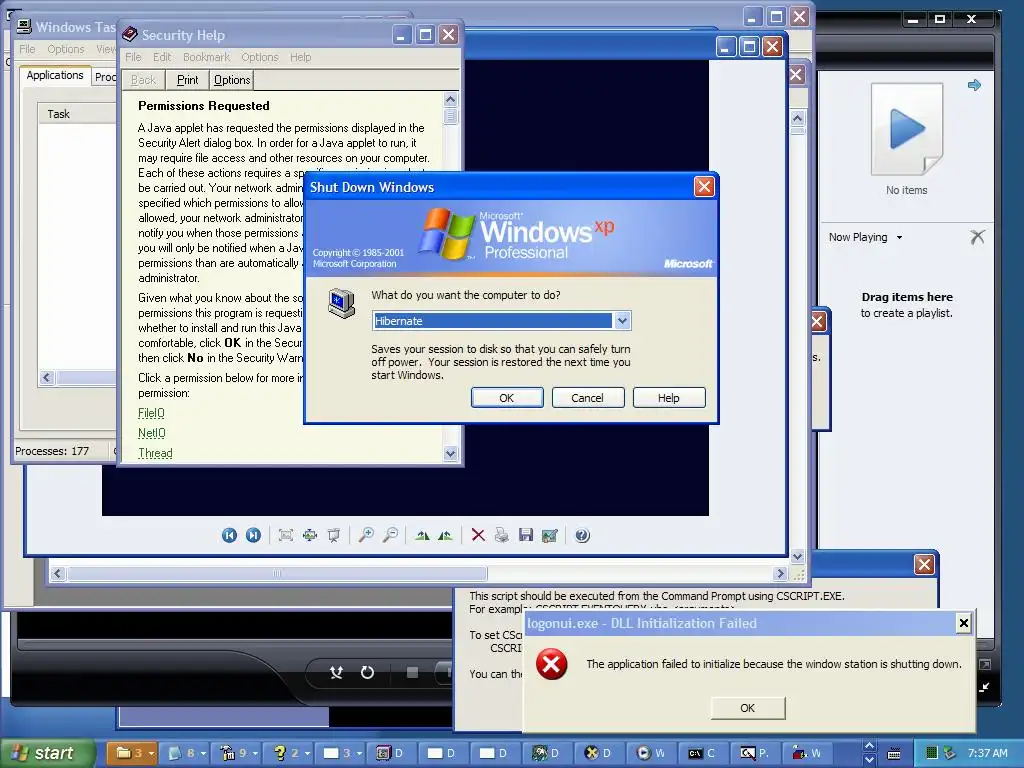
Task: Open the on-screen keyboard tray icon
Action: point(894,754)
